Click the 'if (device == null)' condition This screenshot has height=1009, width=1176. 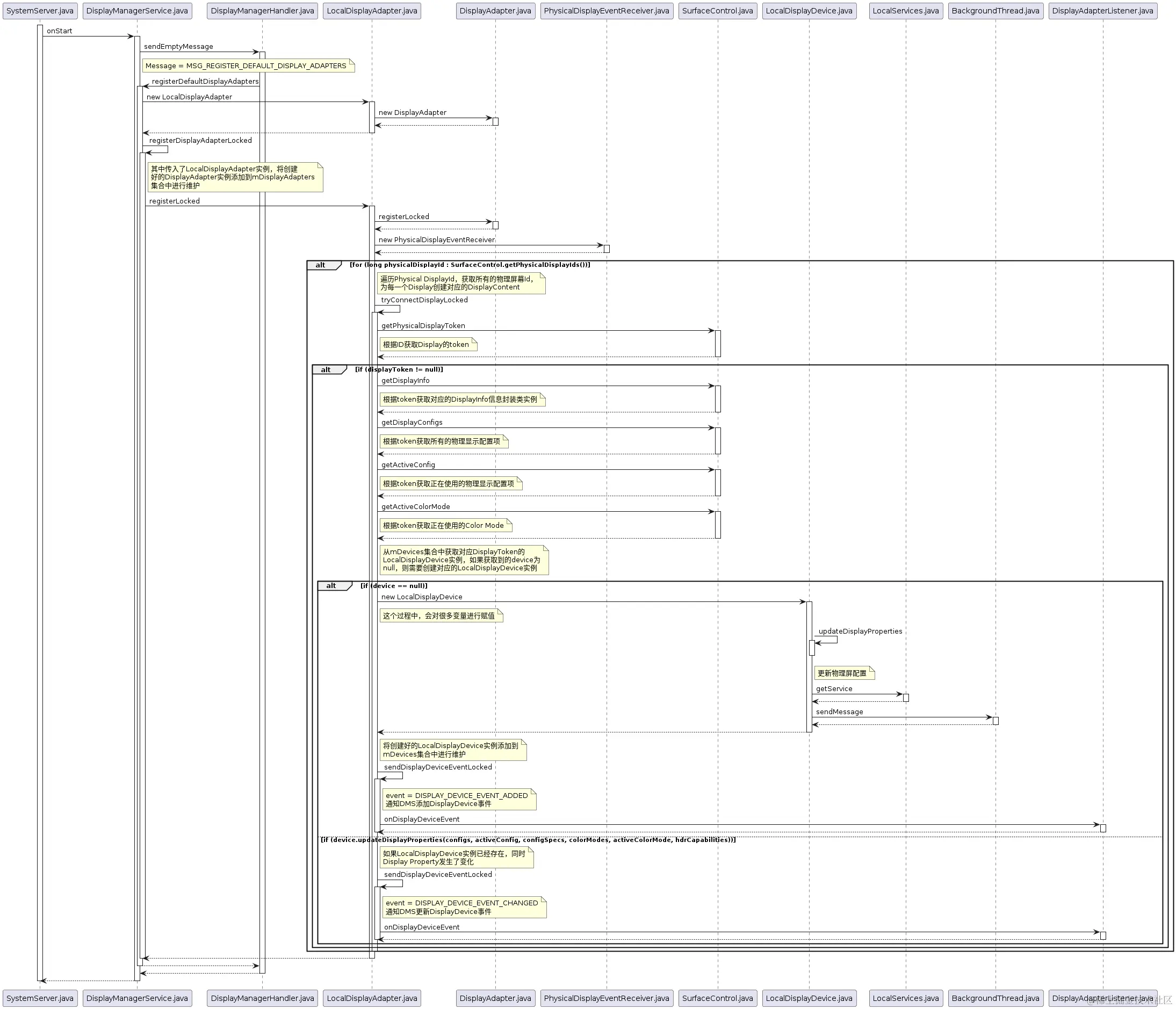394,586
